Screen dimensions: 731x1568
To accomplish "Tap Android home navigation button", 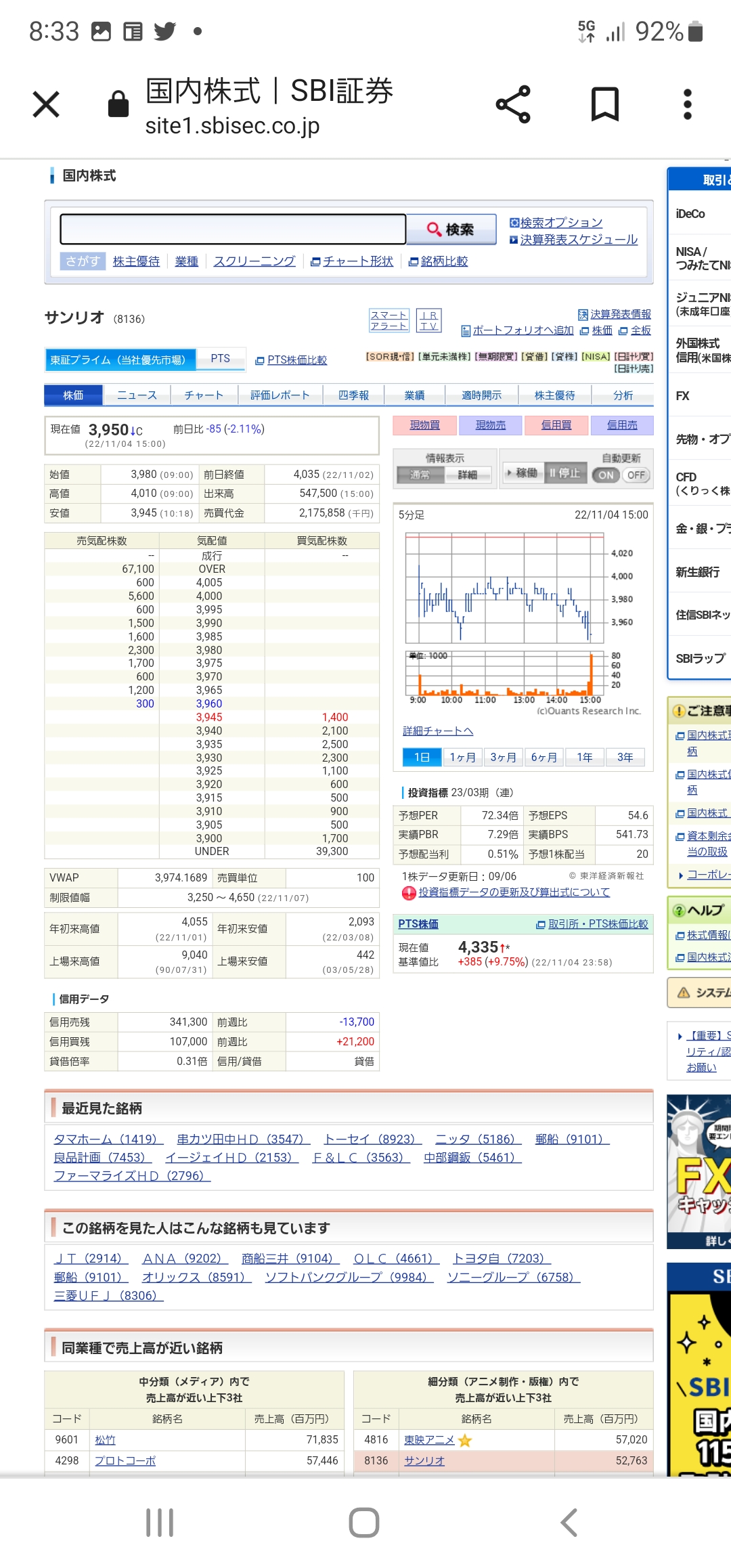I will [364, 1523].
